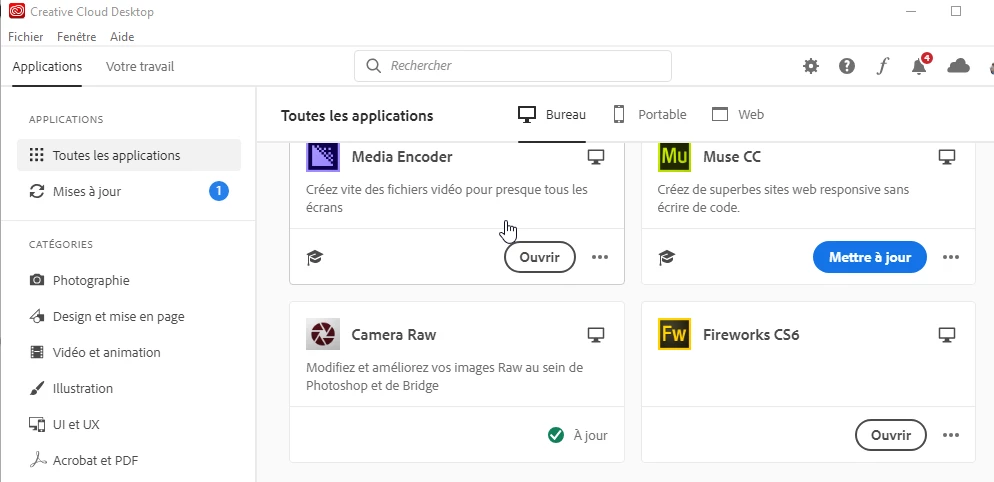Click desktop monitor icon on Fireworks CS6 card
This screenshot has height=482, width=994.
[946, 335]
